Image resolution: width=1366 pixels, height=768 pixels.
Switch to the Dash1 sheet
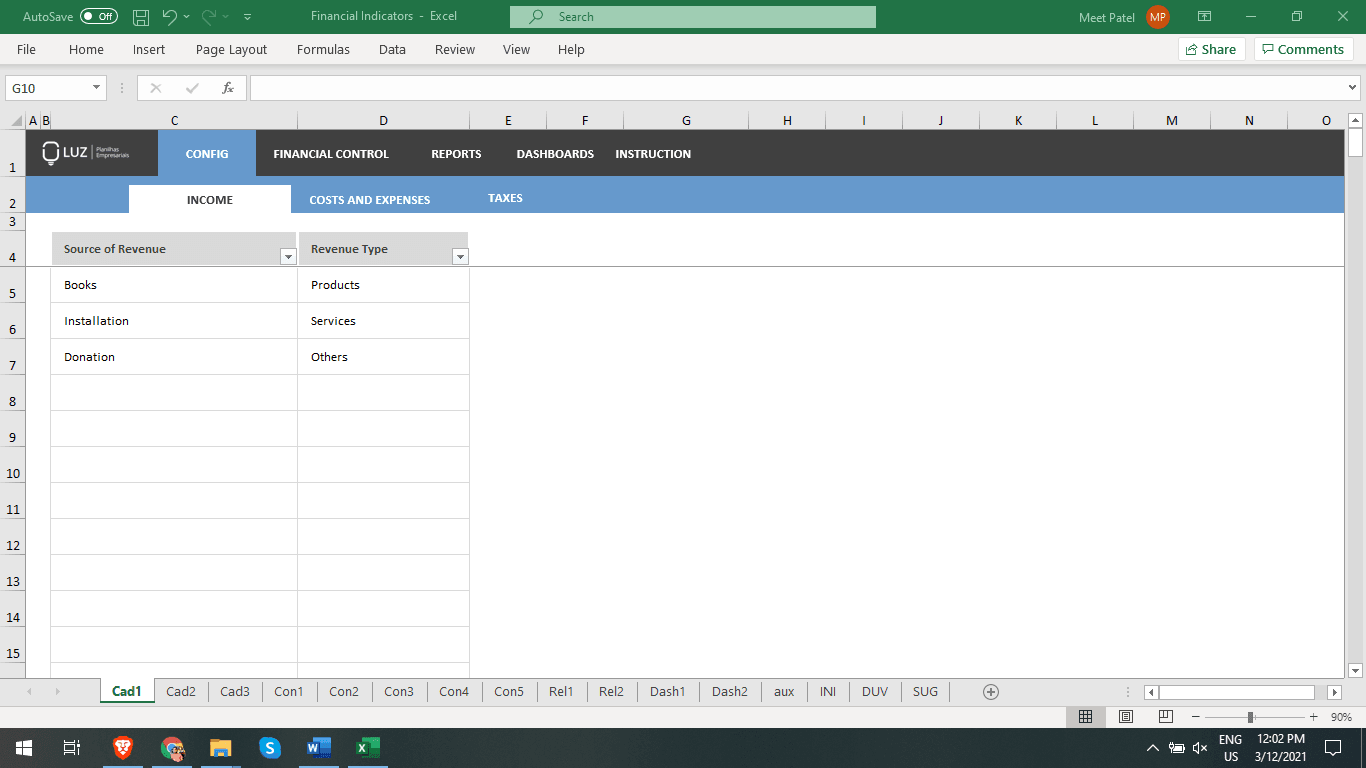[667, 691]
